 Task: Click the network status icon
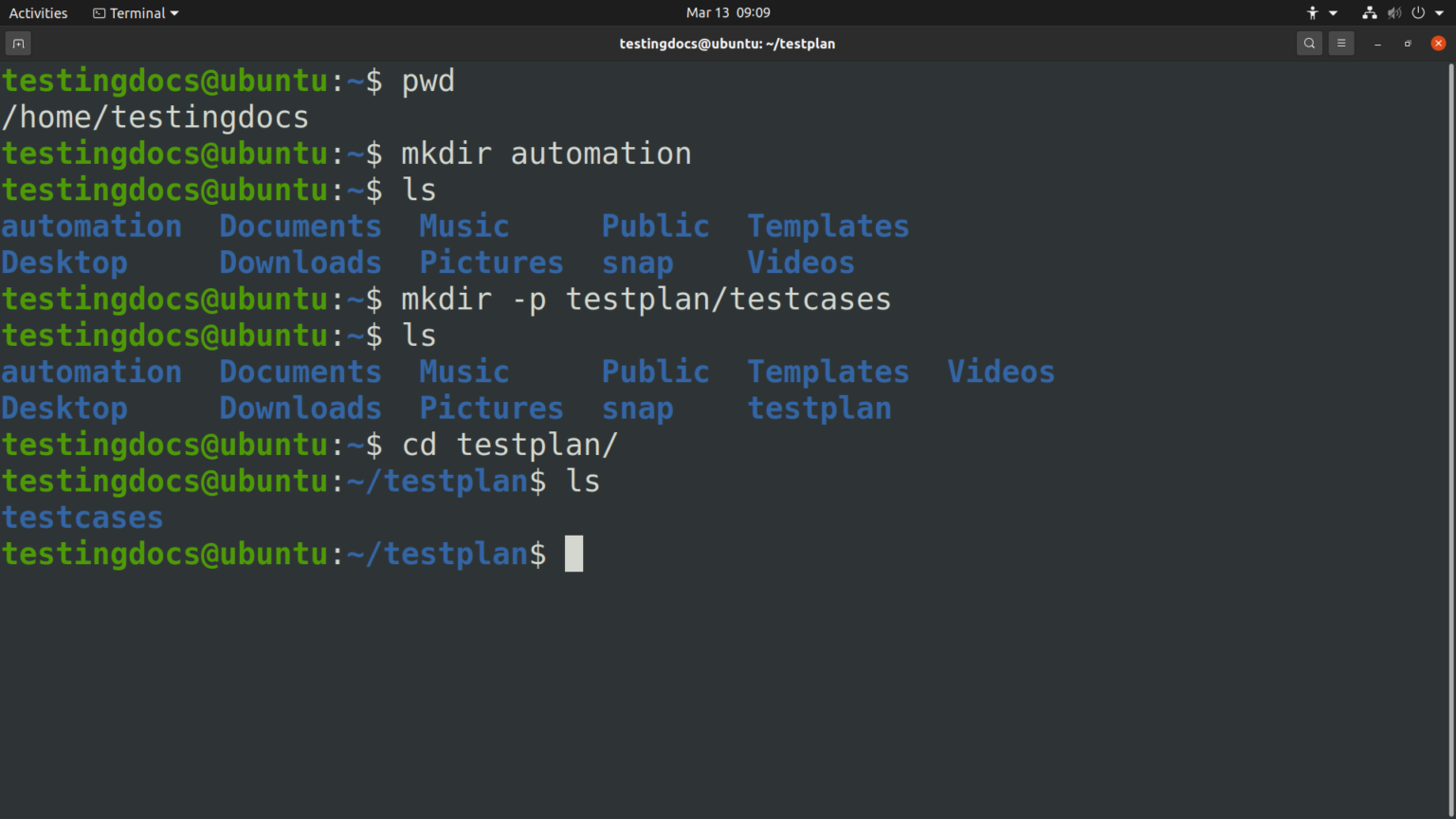1369,13
